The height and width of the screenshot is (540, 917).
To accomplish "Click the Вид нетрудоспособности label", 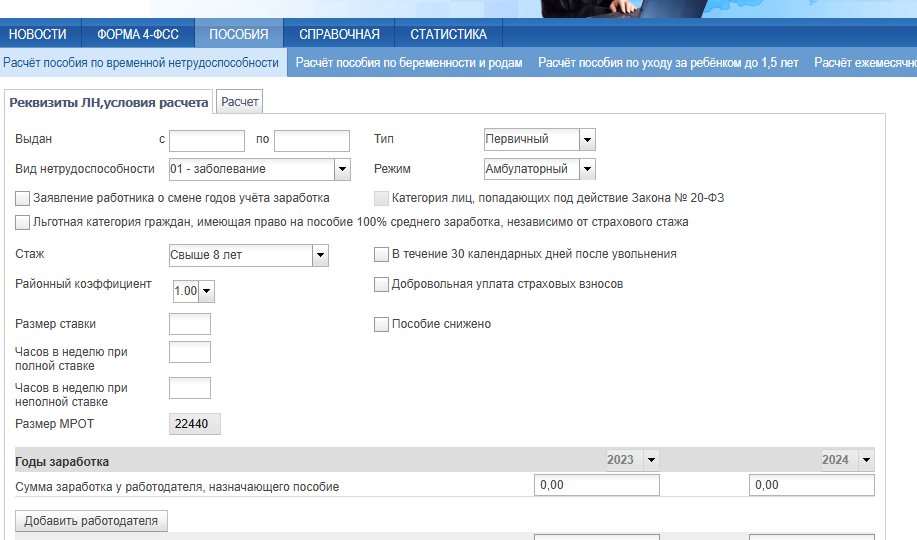I will 85,169.
